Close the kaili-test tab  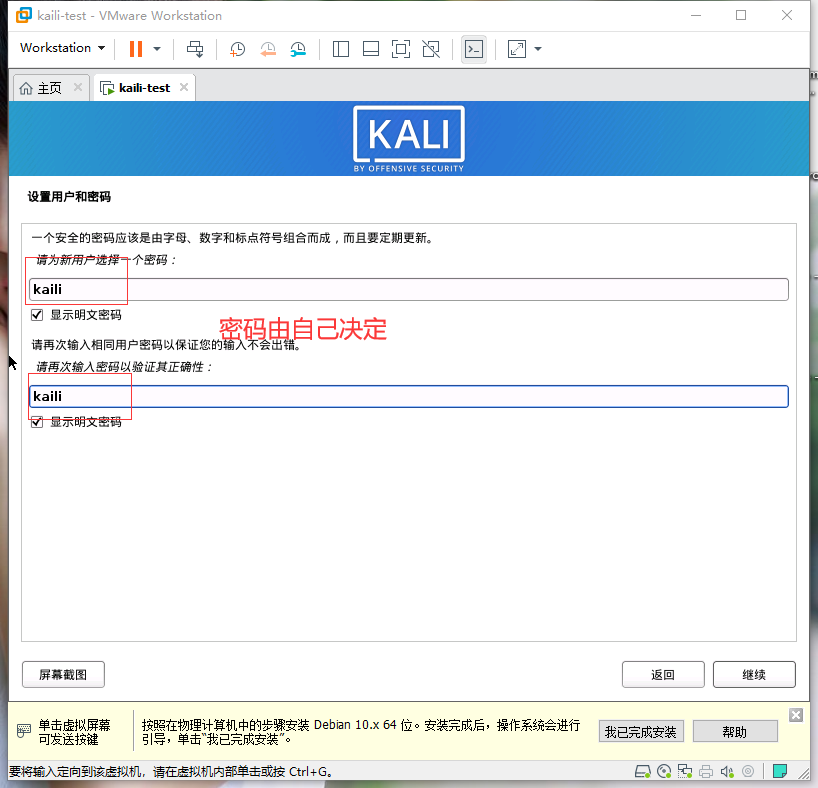coord(184,87)
